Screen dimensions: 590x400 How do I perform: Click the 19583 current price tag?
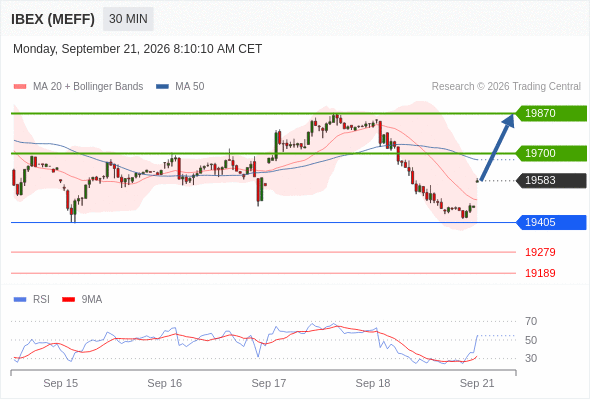551,180
